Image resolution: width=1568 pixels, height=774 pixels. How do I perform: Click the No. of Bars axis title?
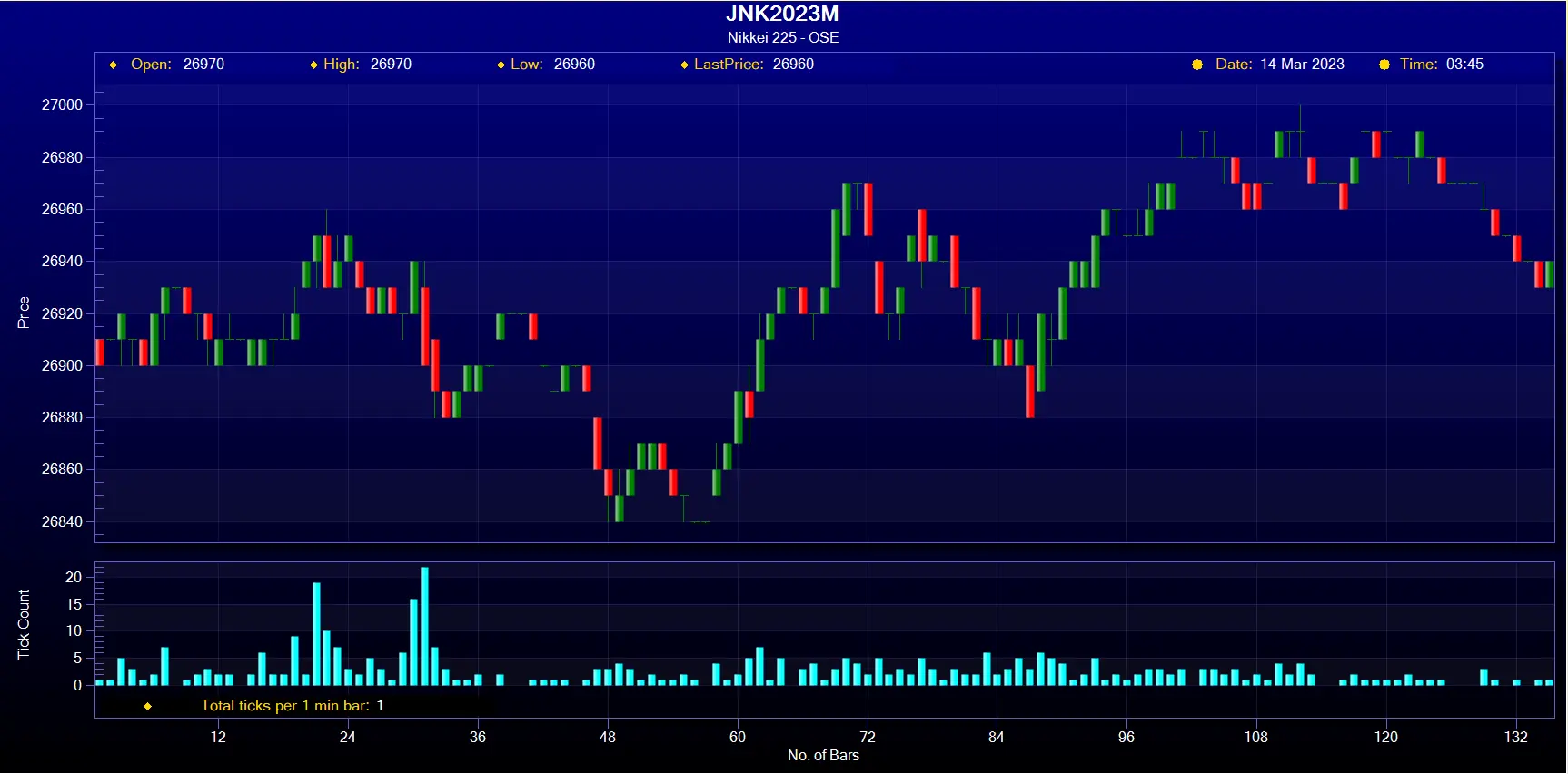(823, 755)
